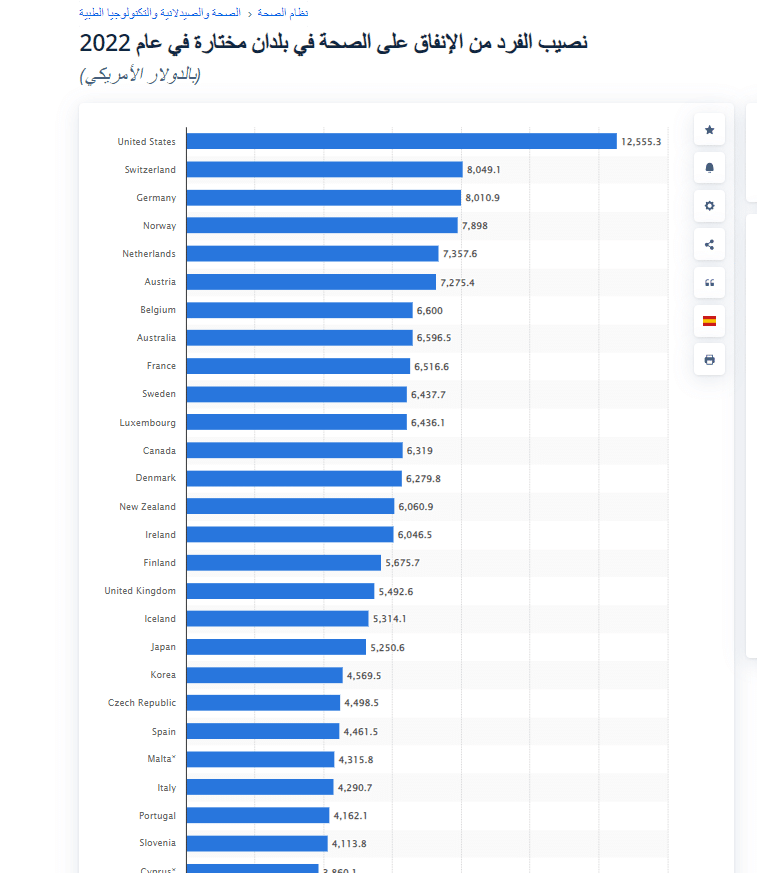Select the 12,555.3 value label

(x=641, y=141)
